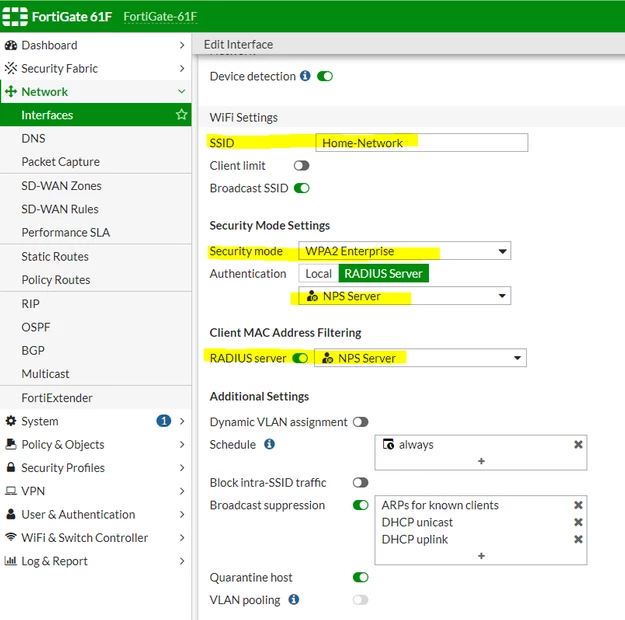Favorite Interfaces with the star icon
The image size is (625, 620).
181,114
